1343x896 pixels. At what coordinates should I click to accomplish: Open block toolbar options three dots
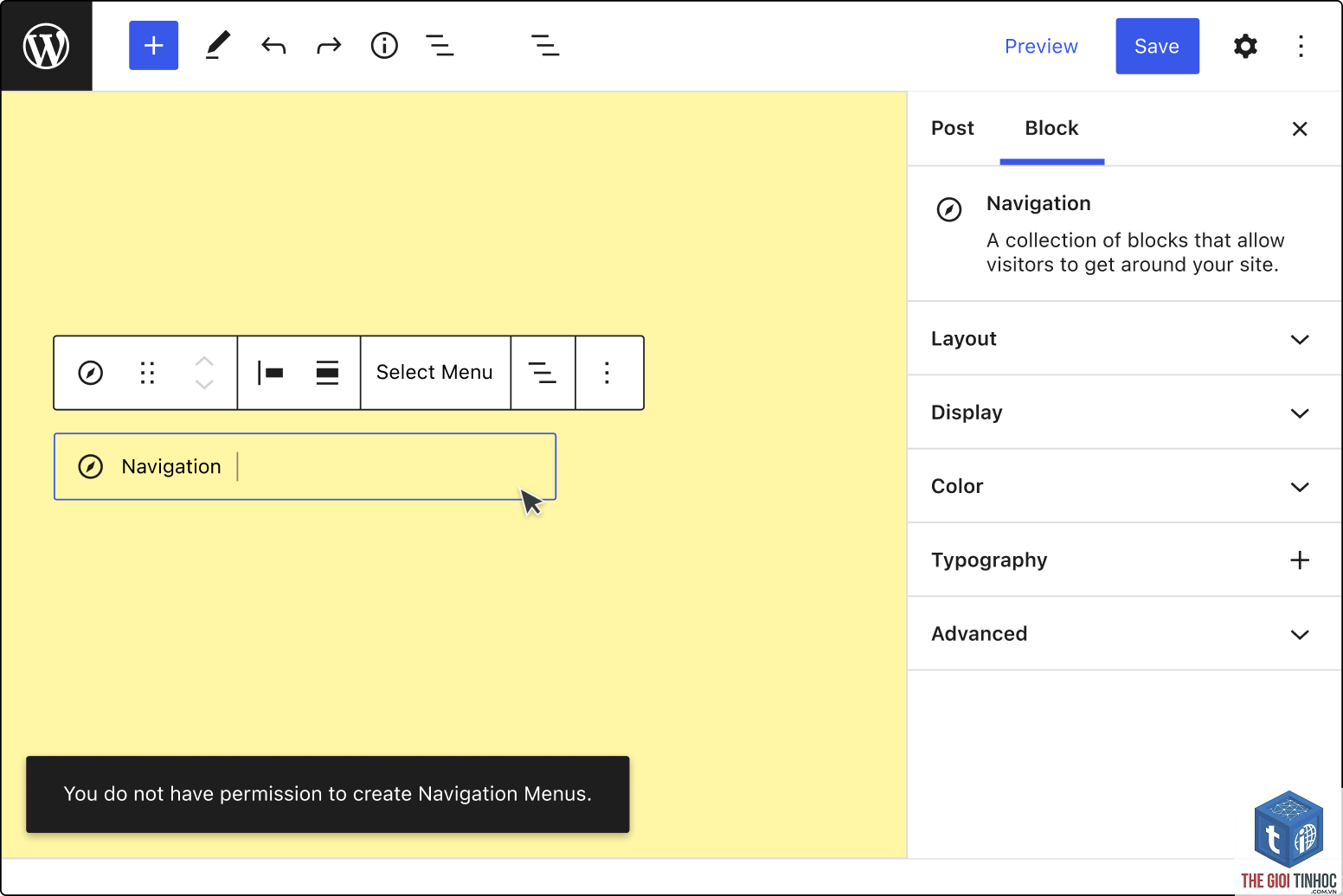coord(607,373)
